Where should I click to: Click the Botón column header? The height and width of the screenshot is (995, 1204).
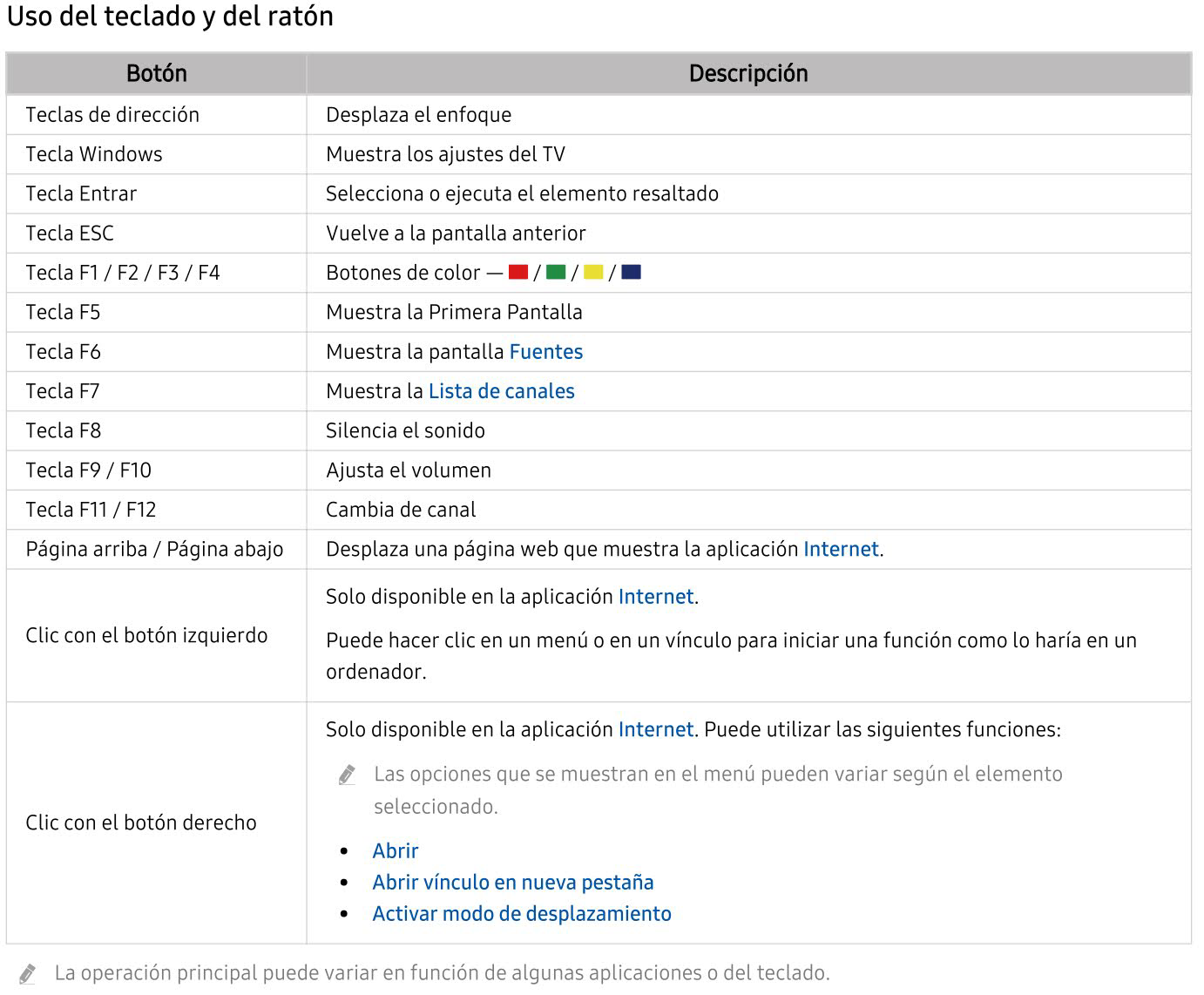click(x=157, y=73)
